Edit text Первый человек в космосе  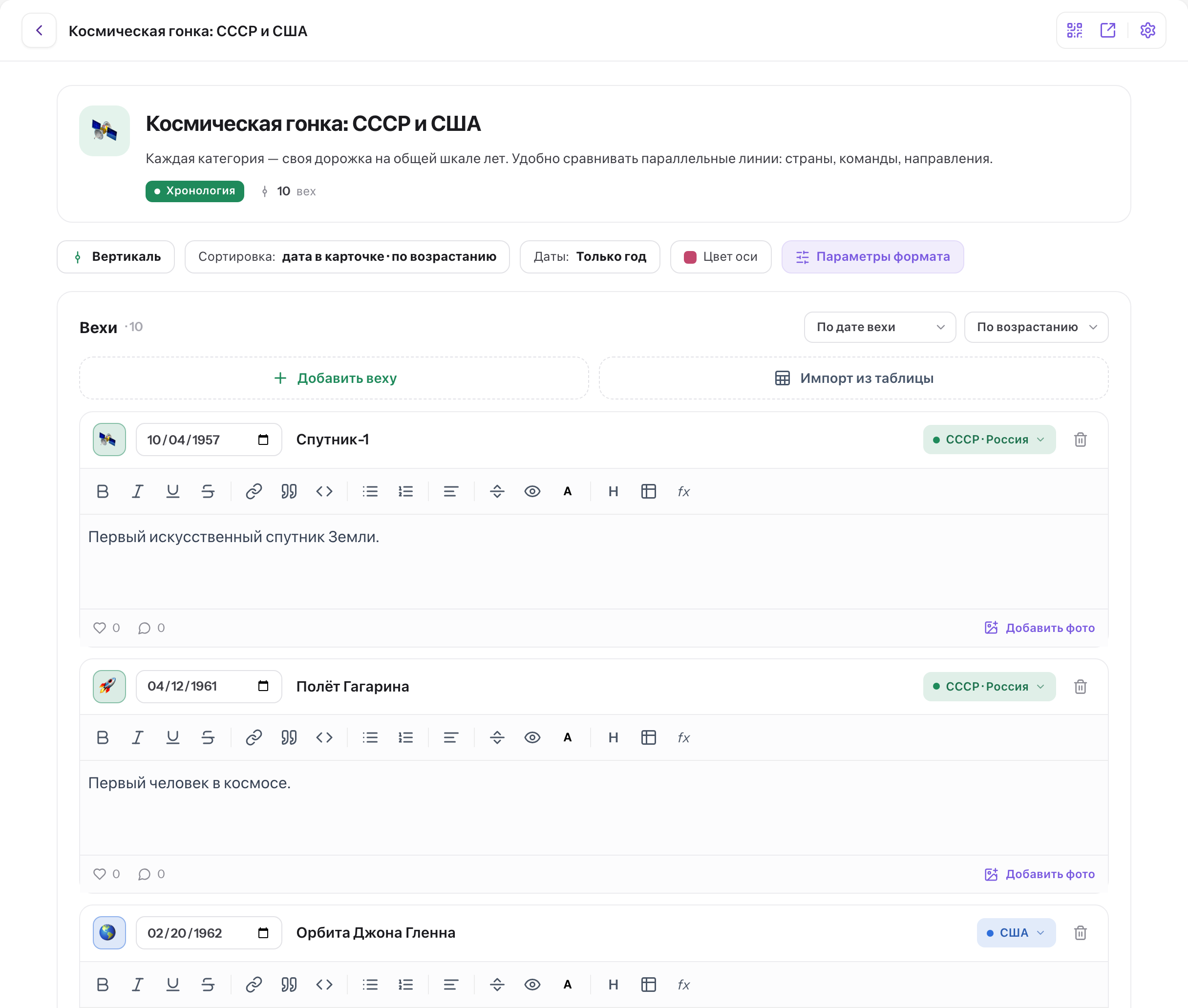click(x=189, y=783)
